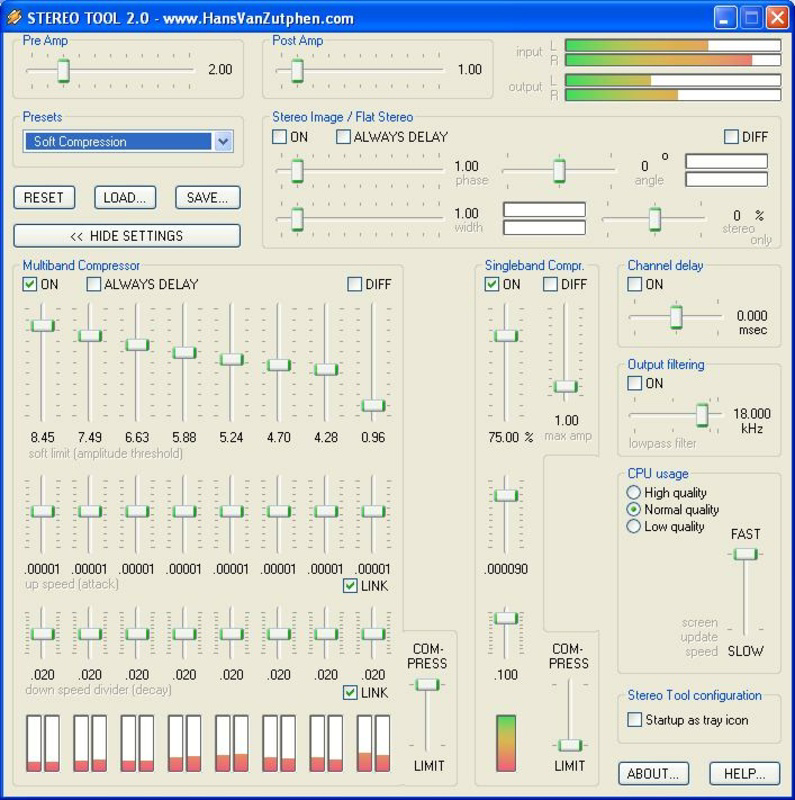
Task: Click the SAVE... button
Action: (x=208, y=197)
